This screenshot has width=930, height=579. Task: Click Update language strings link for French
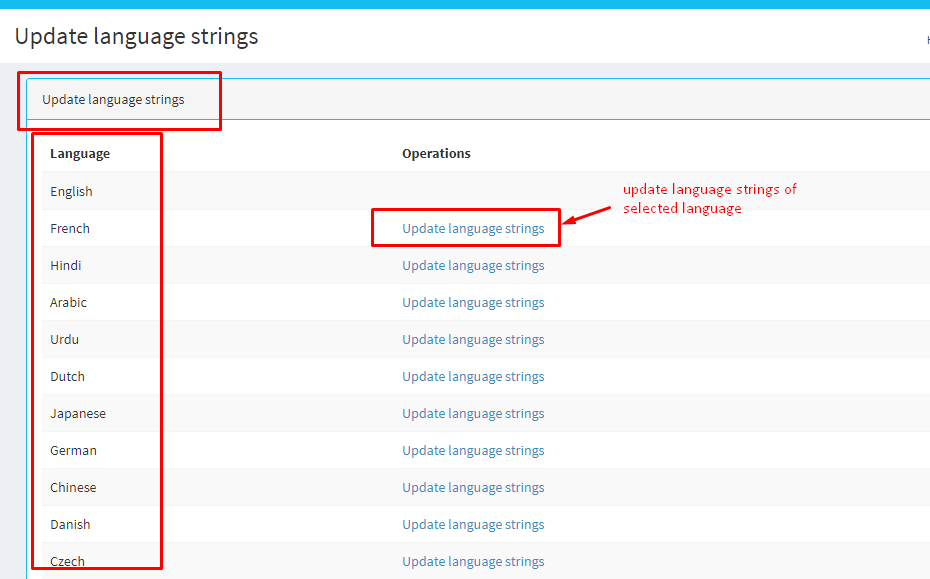473,229
